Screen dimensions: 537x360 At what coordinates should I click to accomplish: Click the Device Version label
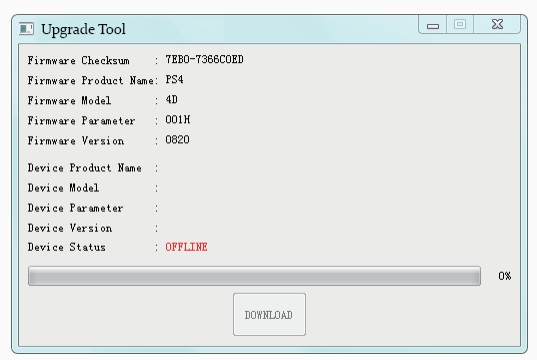point(70,228)
